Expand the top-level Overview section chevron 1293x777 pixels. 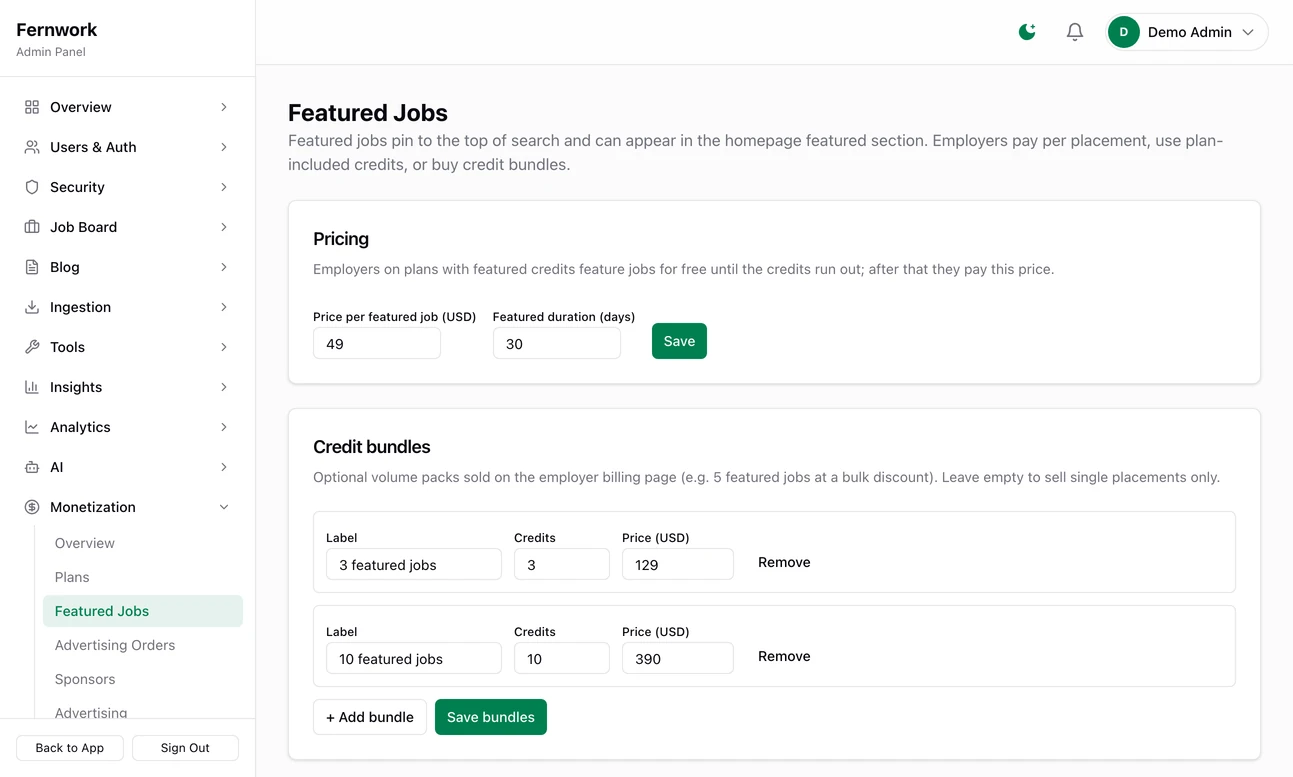click(x=224, y=107)
